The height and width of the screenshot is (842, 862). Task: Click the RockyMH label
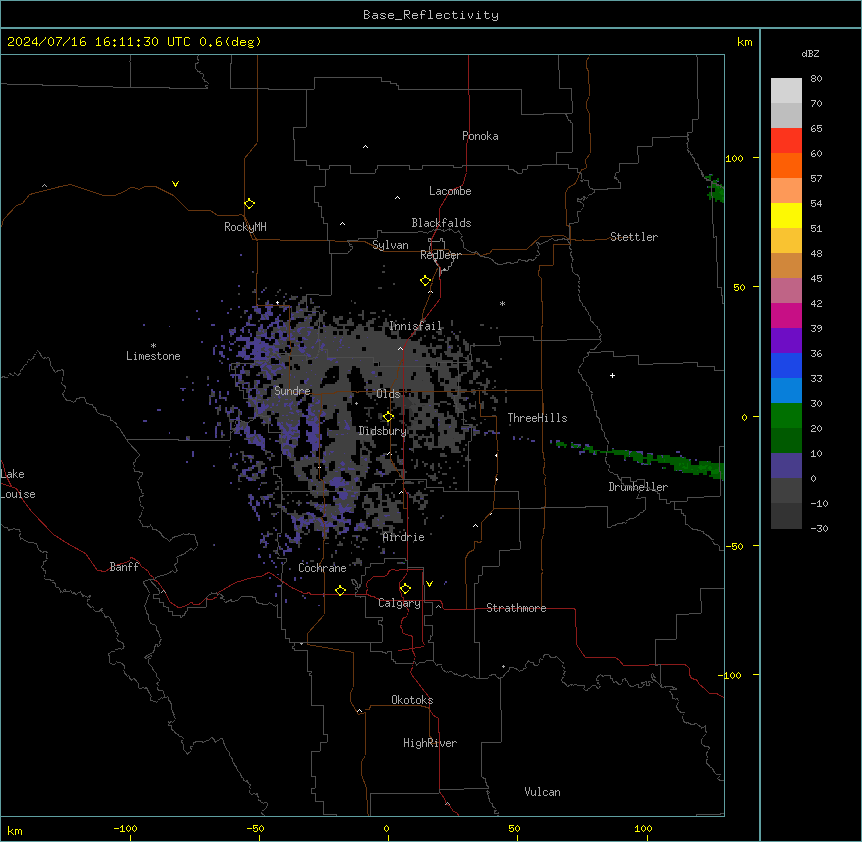point(245,227)
